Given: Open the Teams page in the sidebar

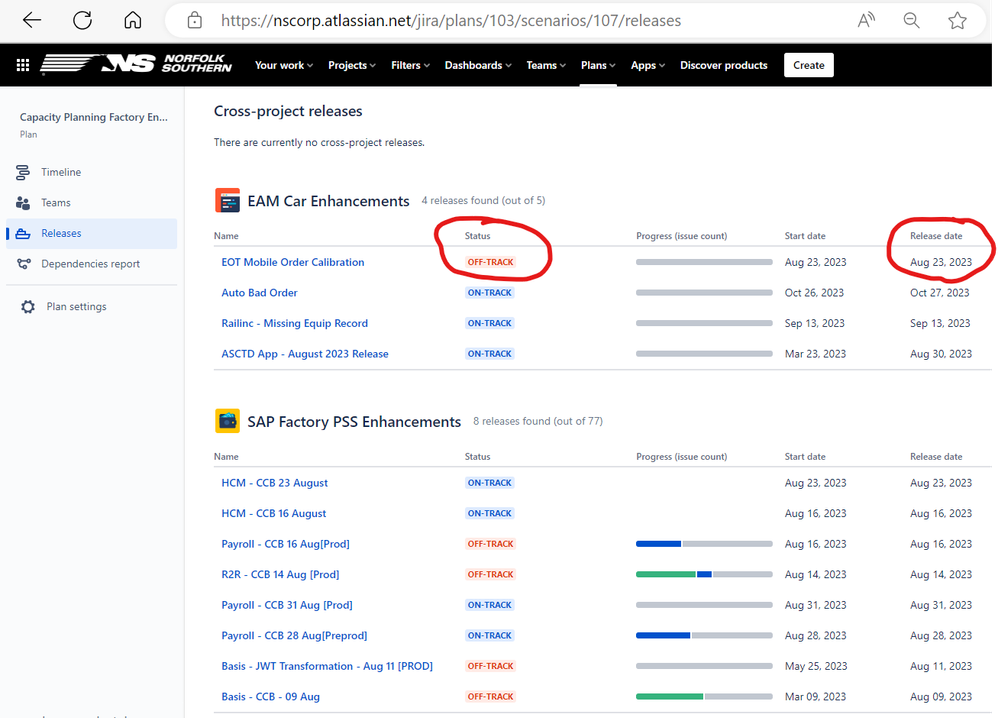Looking at the screenshot, I should tap(56, 202).
